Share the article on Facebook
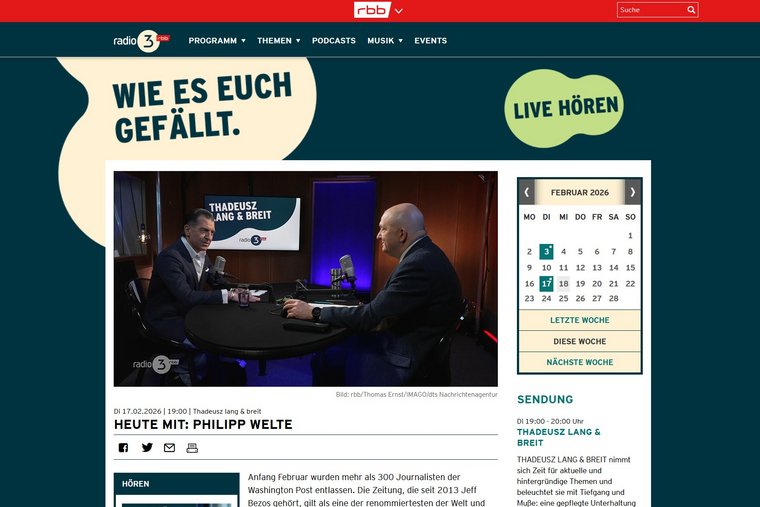Screen dimensions: 760x507 (123, 448)
